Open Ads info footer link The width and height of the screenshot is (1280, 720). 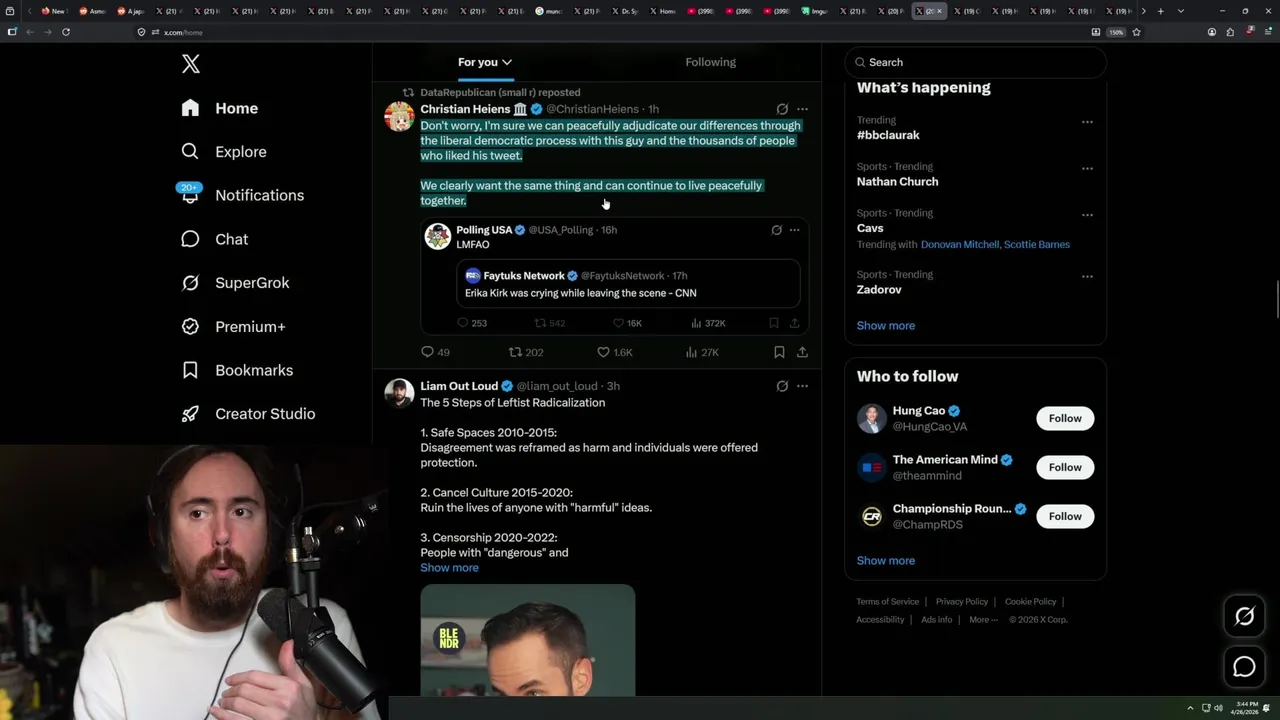click(936, 620)
